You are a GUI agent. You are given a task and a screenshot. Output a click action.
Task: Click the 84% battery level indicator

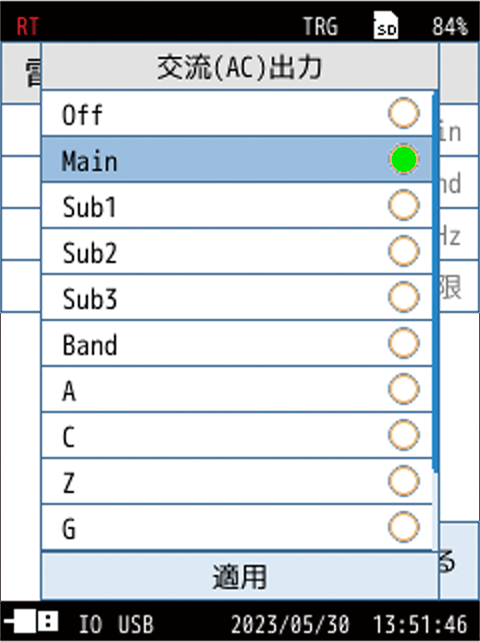click(x=450, y=27)
